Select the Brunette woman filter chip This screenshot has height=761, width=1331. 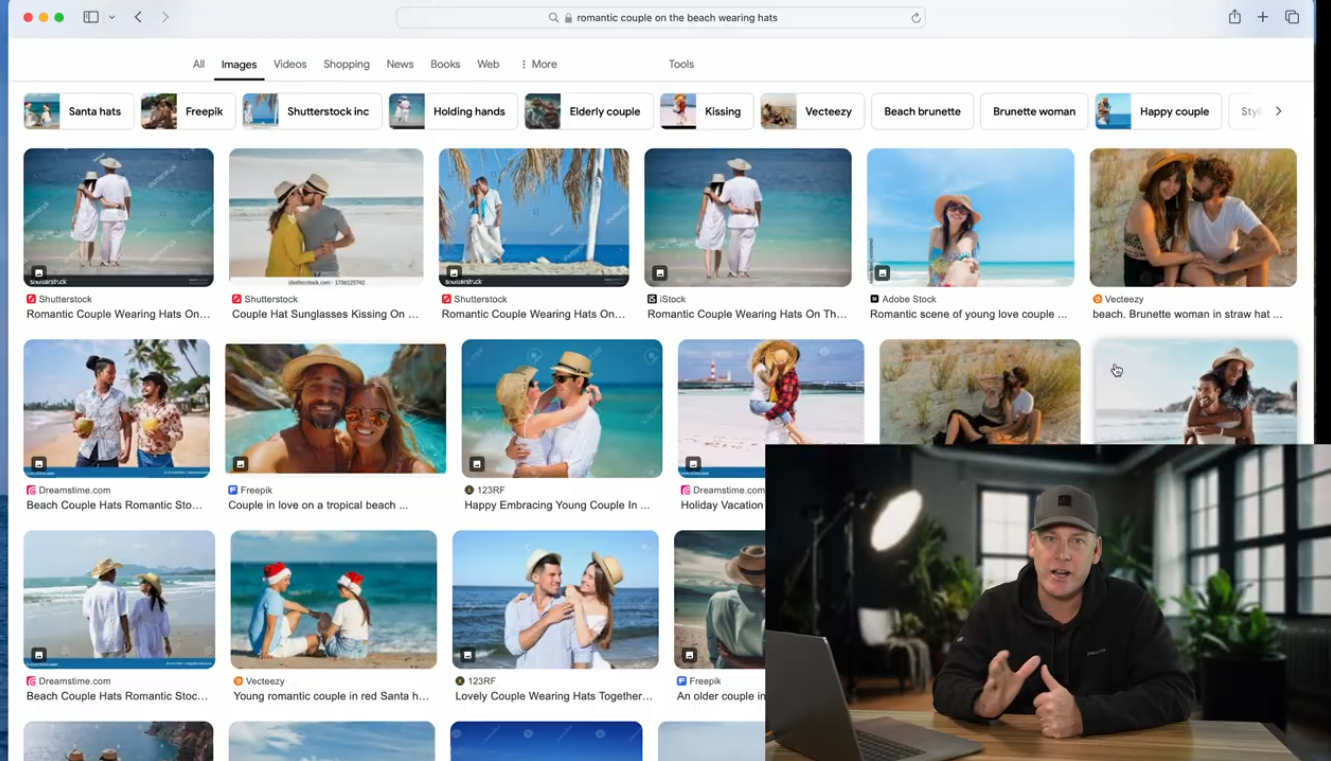point(1034,111)
